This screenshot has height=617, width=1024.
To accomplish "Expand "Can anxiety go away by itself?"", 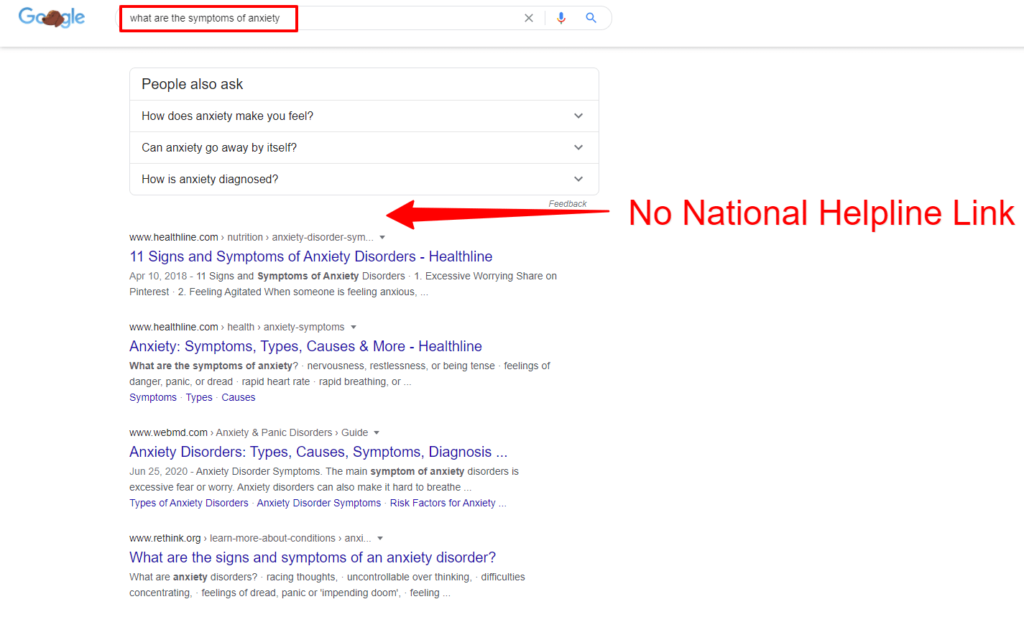I will point(578,147).
